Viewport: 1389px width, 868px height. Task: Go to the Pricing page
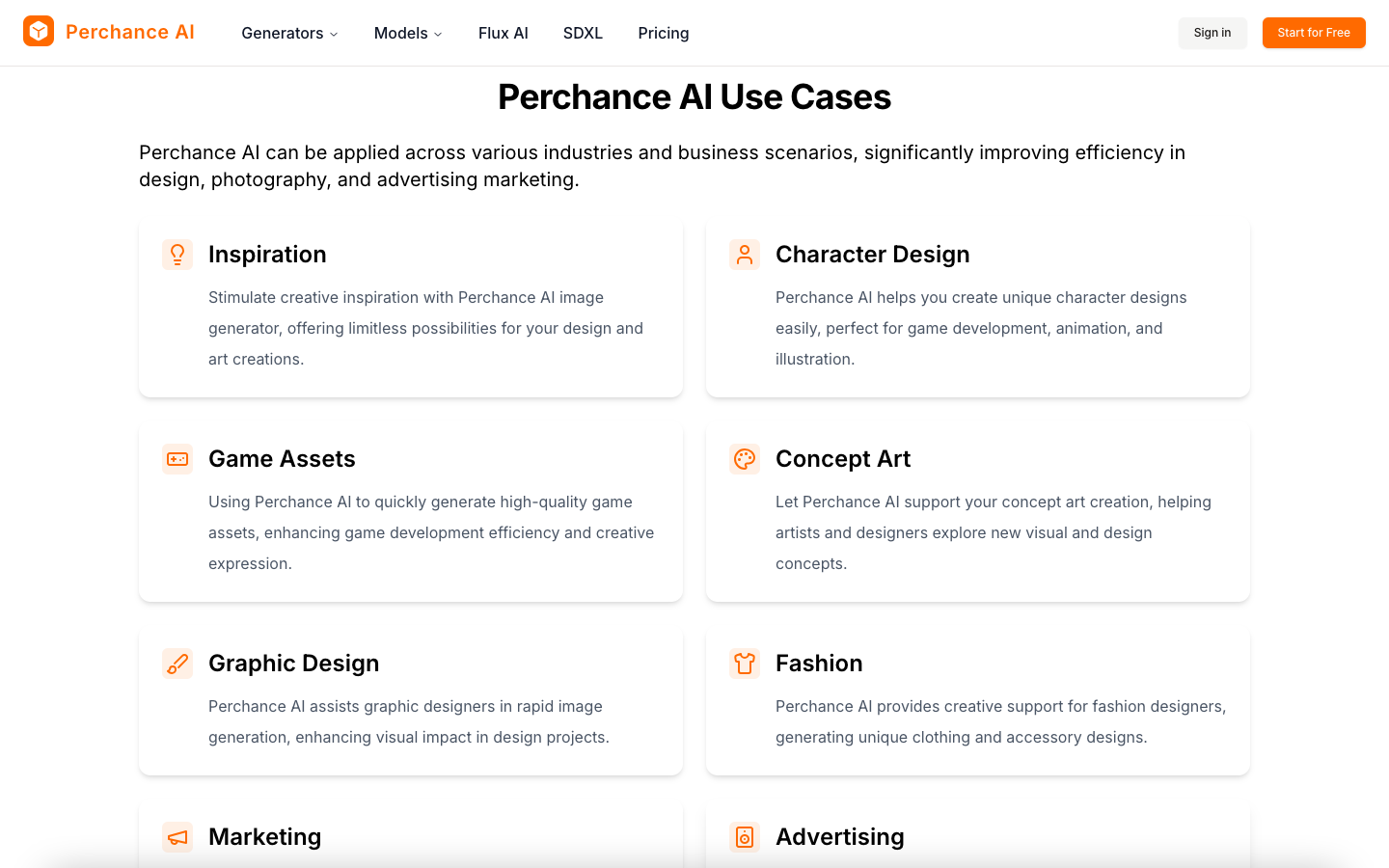[x=664, y=33]
